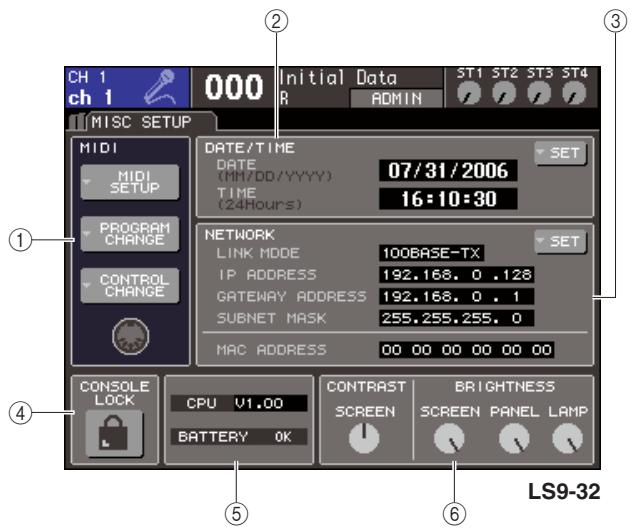The image size is (631, 531).
Task: Open the PROGRAM CHANGE popup
Action: 130,234
